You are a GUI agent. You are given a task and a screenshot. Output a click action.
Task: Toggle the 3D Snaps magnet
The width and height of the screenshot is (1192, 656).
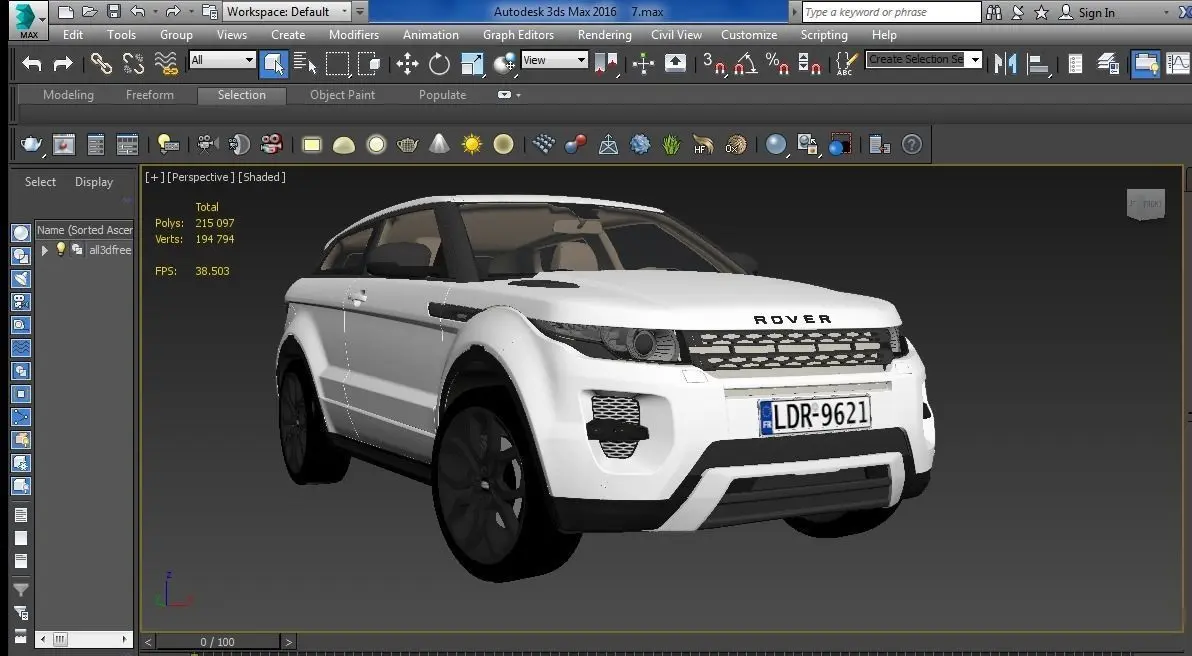[713, 64]
